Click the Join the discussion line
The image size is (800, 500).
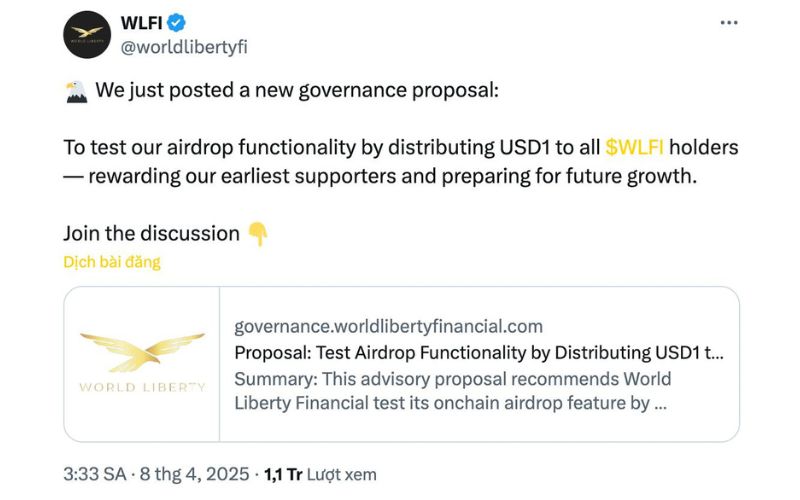point(152,234)
